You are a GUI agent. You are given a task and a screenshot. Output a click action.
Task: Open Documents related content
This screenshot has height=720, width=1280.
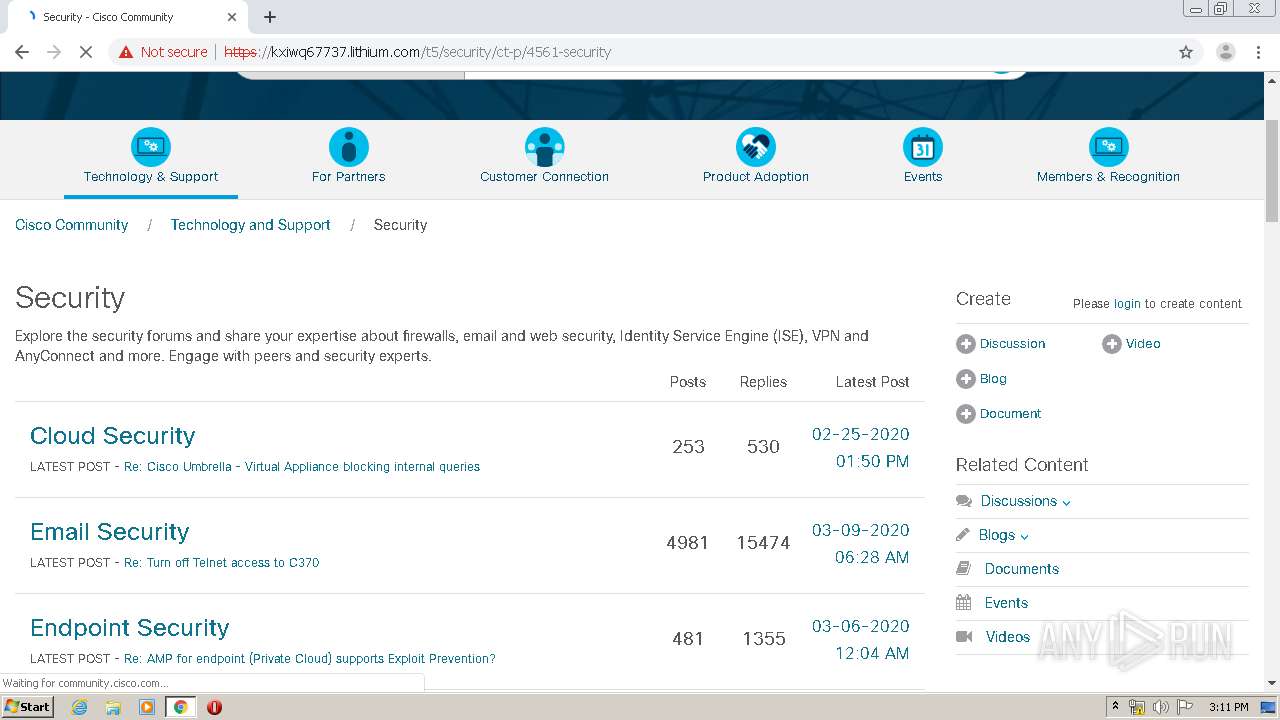(1021, 569)
